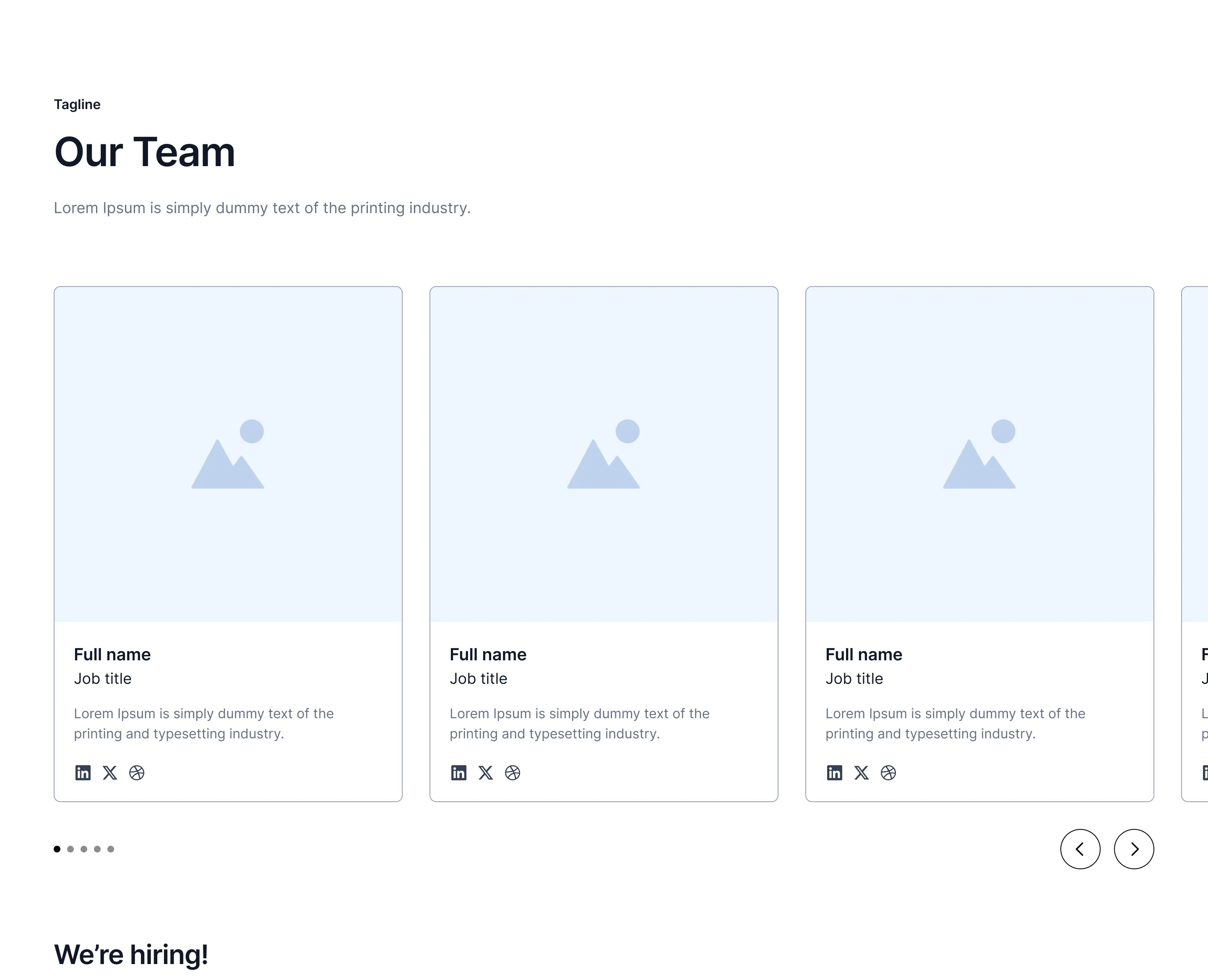Image resolution: width=1208 pixels, height=980 pixels.
Task: Open Dribbble icon on the first team card
Action: (137, 772)
